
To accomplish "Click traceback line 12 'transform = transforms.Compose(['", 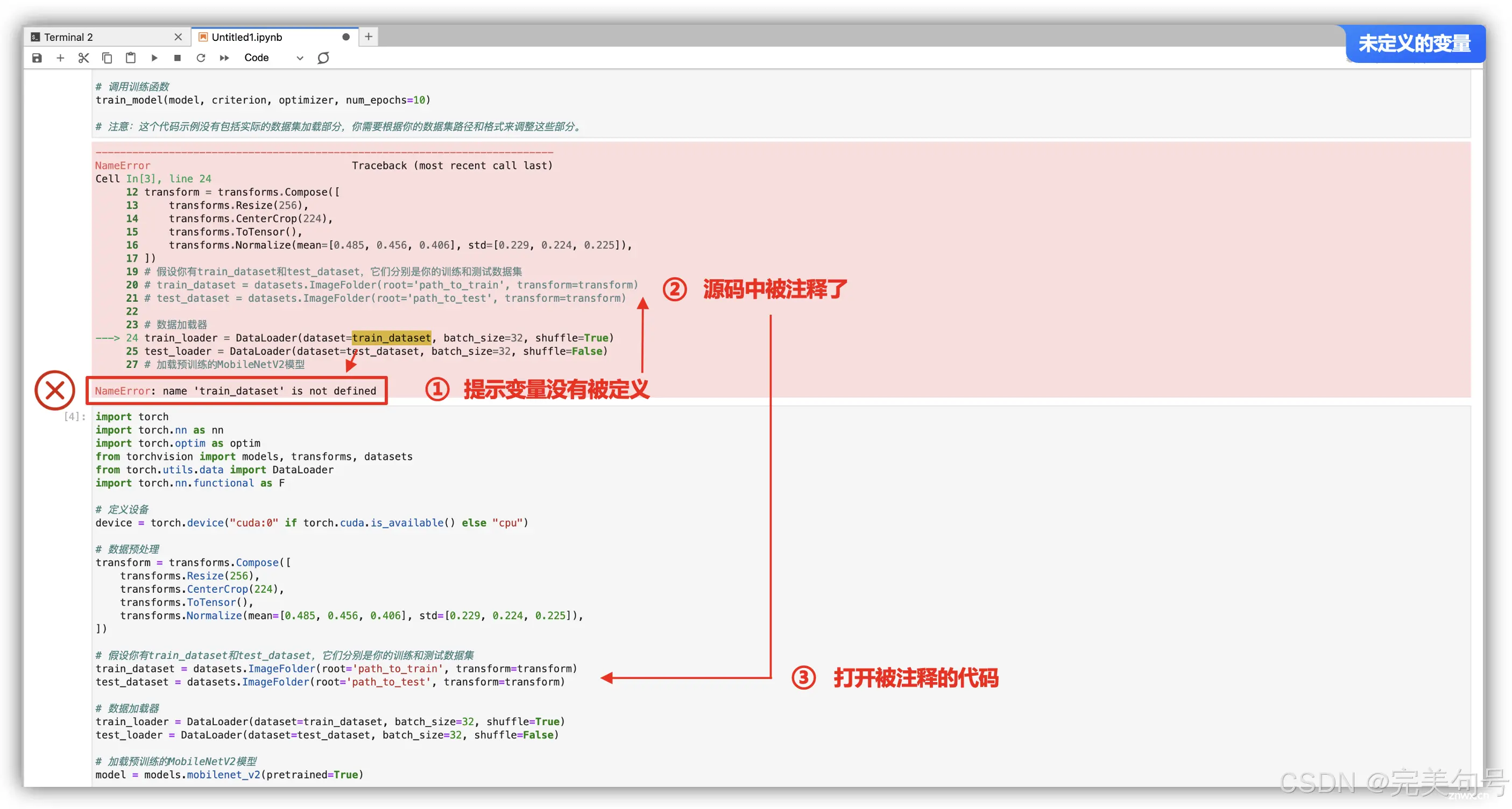I will click(x=232, y=193).
